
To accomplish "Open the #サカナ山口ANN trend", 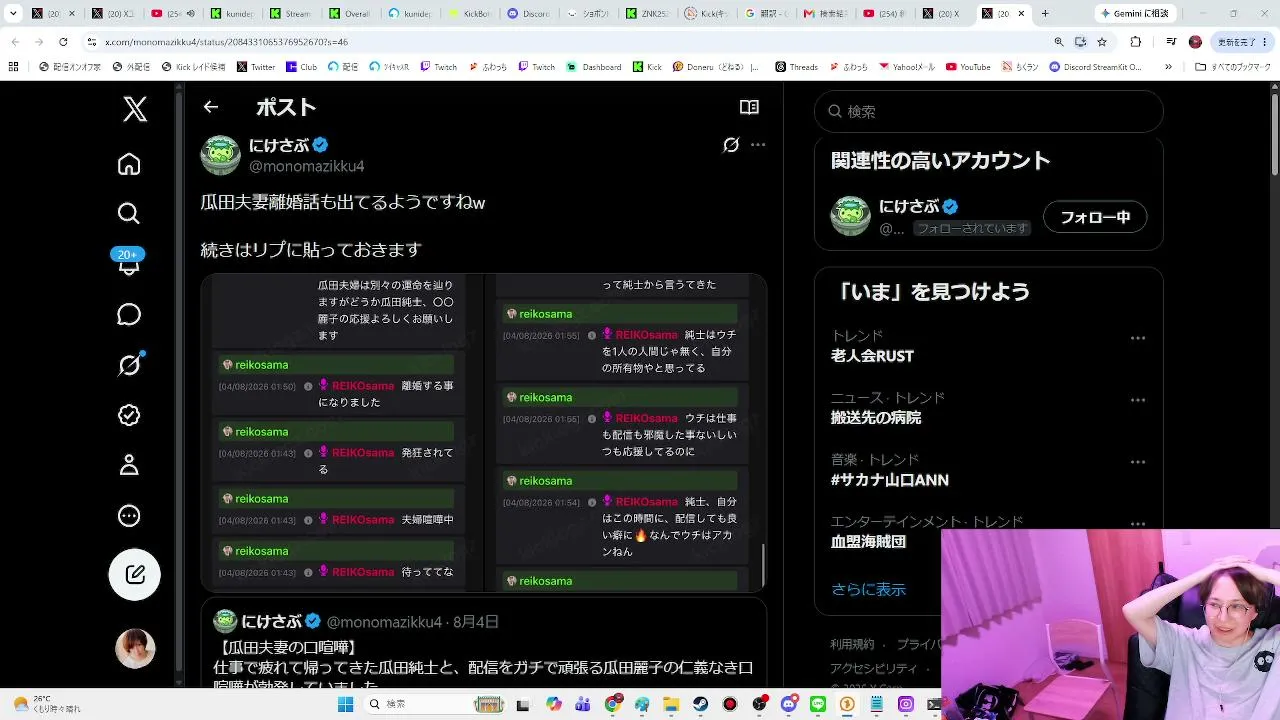I will point(890,480).
